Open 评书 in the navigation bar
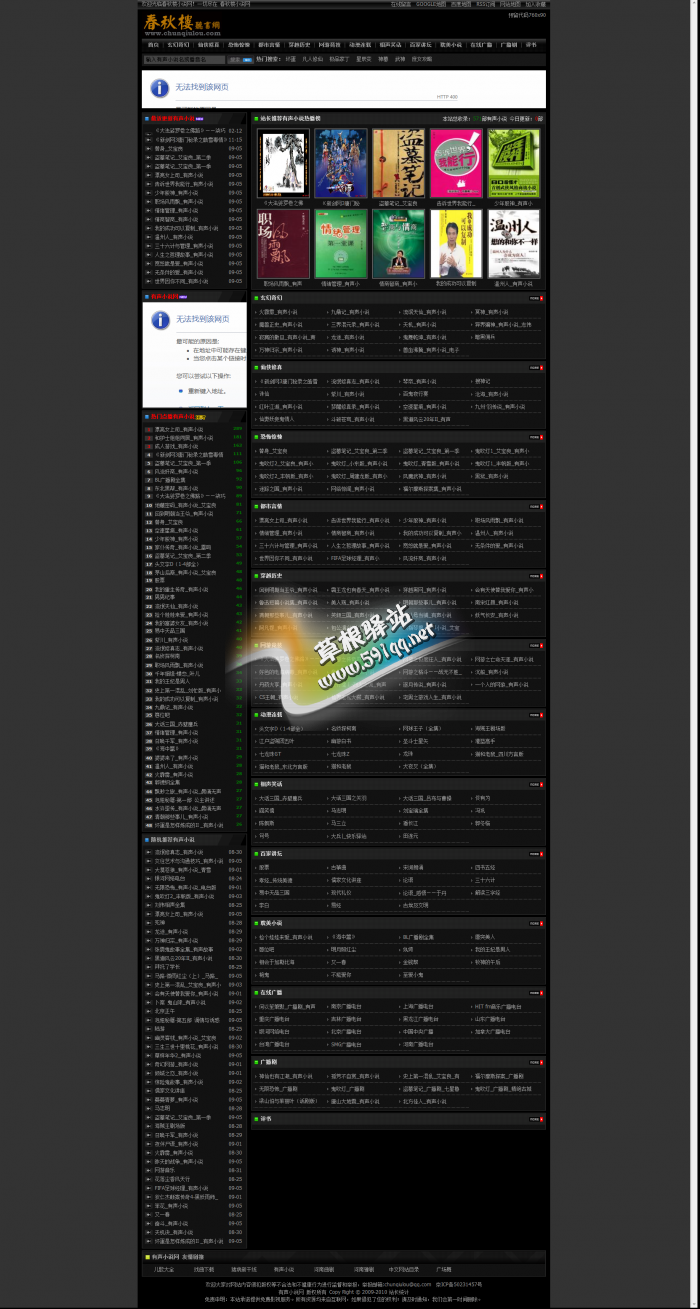The image size is (700, 1309). (x=531, y=45)
